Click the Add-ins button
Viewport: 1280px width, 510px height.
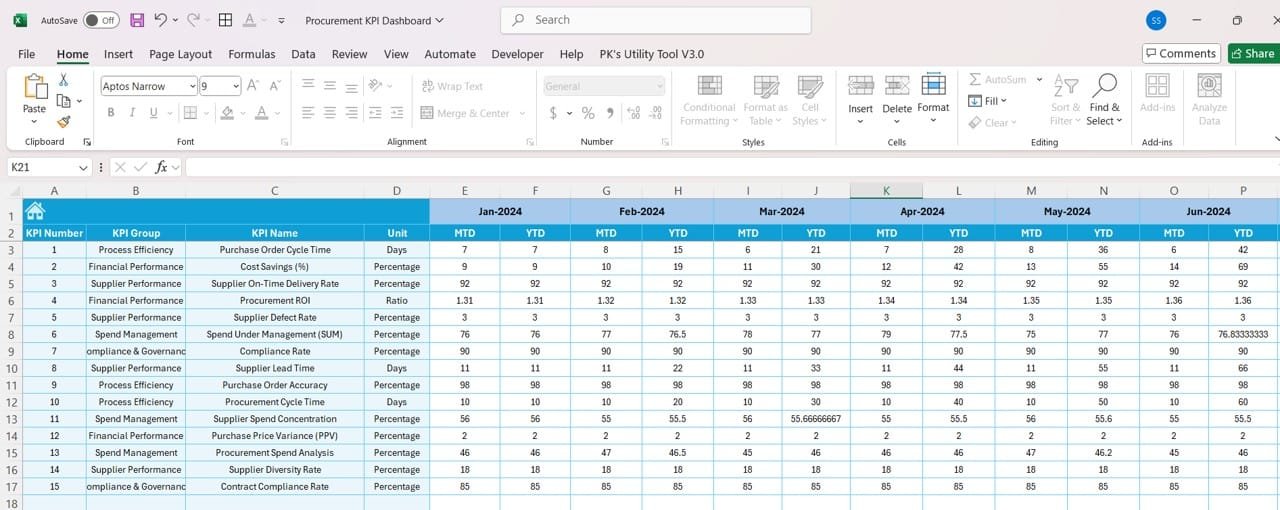pyautogui.click(x=1157, y=93)
